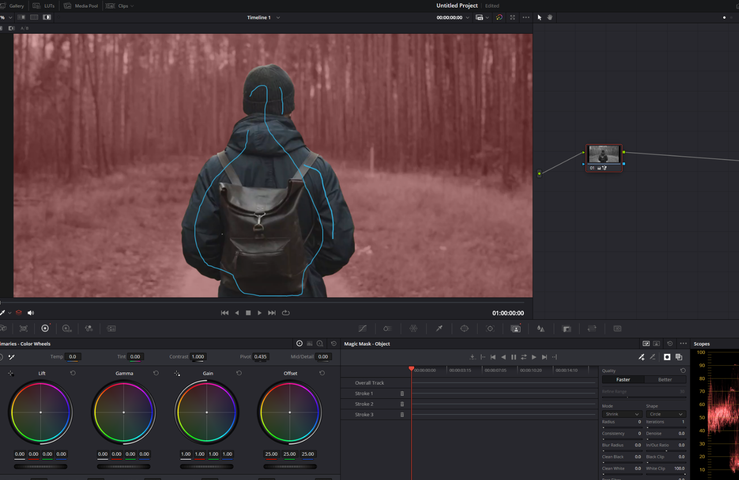Select the Faster quality button
Screen dimensions: 739x480
[x=622, y=380]
